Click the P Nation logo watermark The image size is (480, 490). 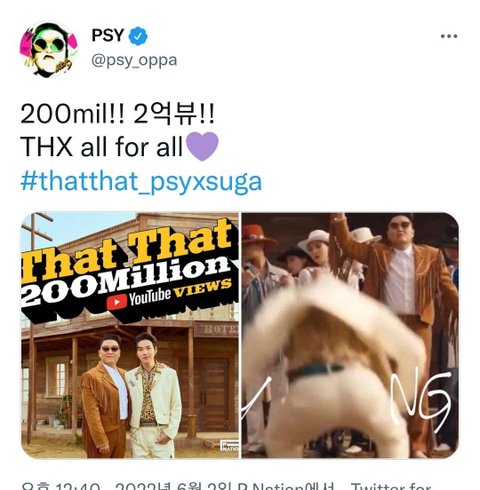(230, 446)
